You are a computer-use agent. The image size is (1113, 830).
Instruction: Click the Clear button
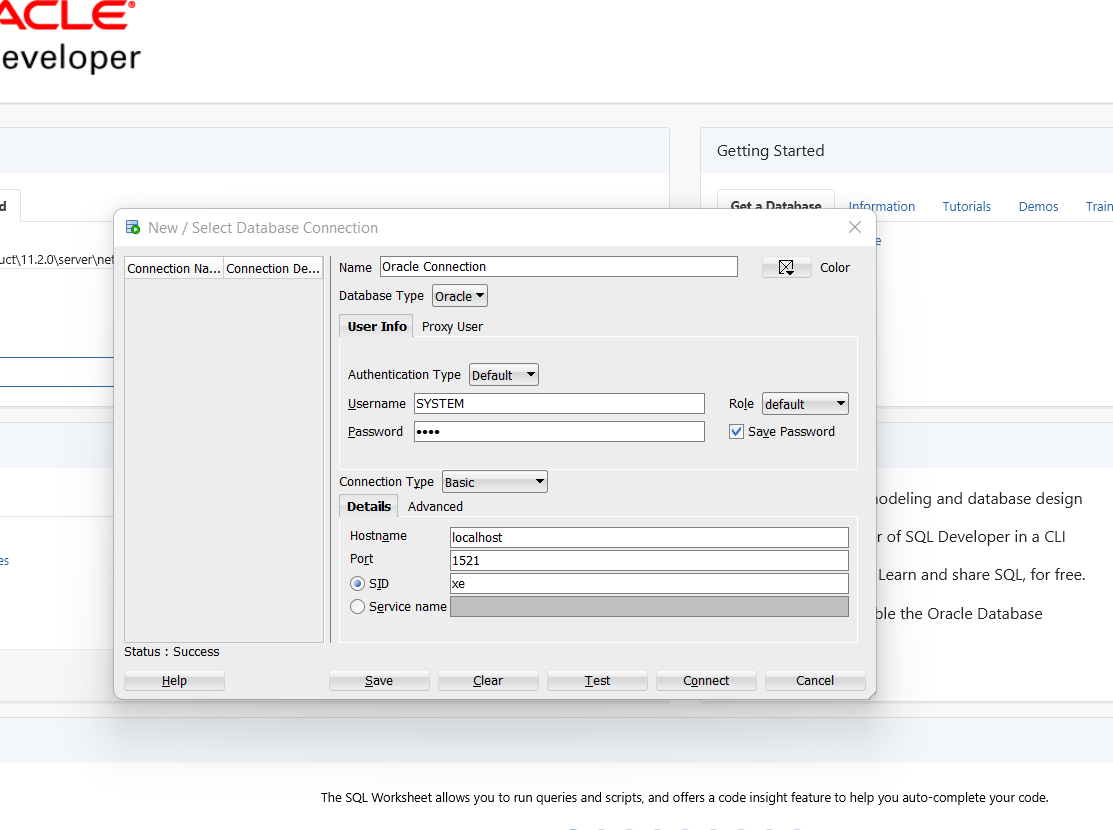click(488, 680)
